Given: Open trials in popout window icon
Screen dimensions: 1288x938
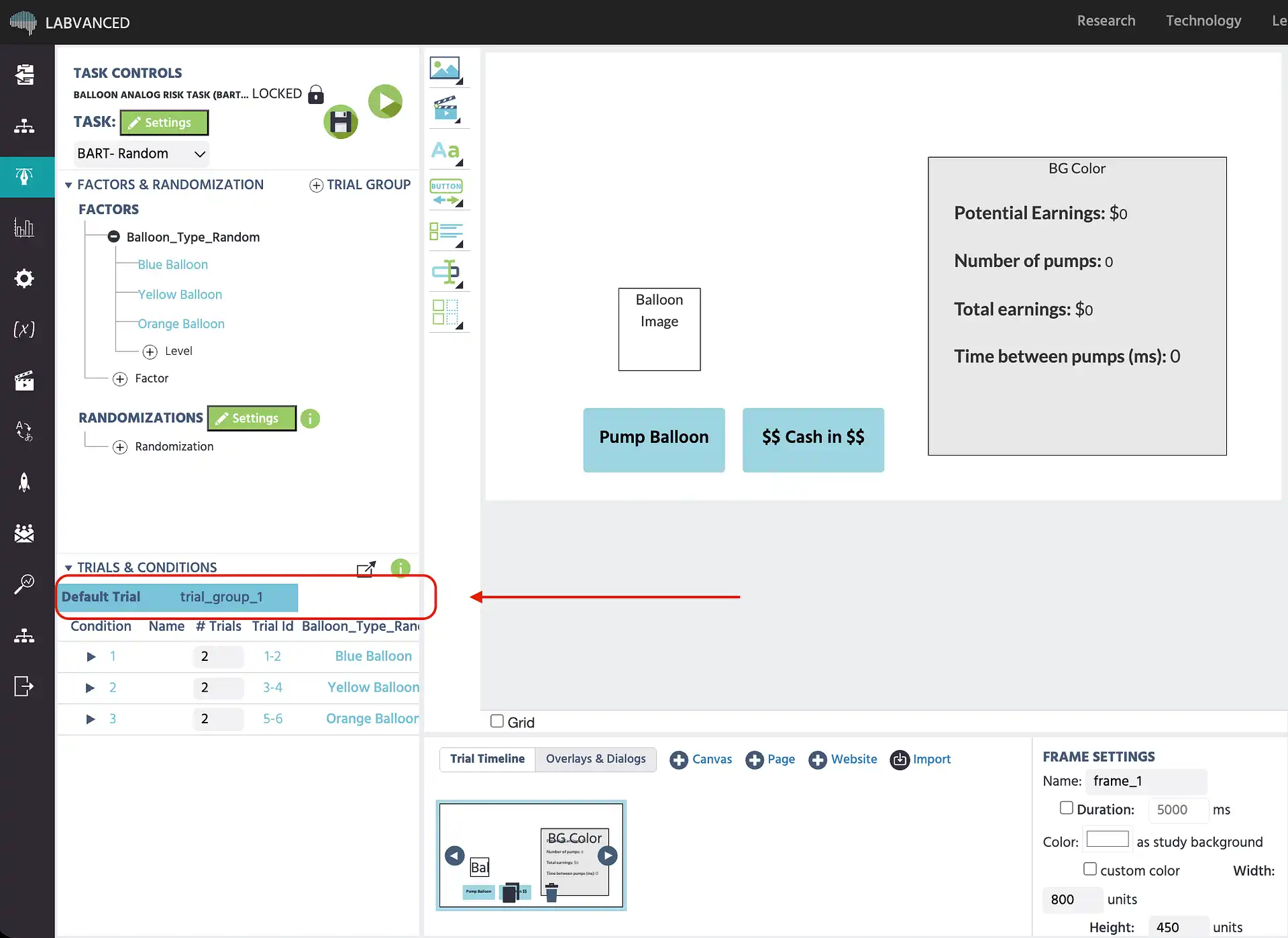Looking at the screenshot, I should pyautogui.click(x=366, y=568).
